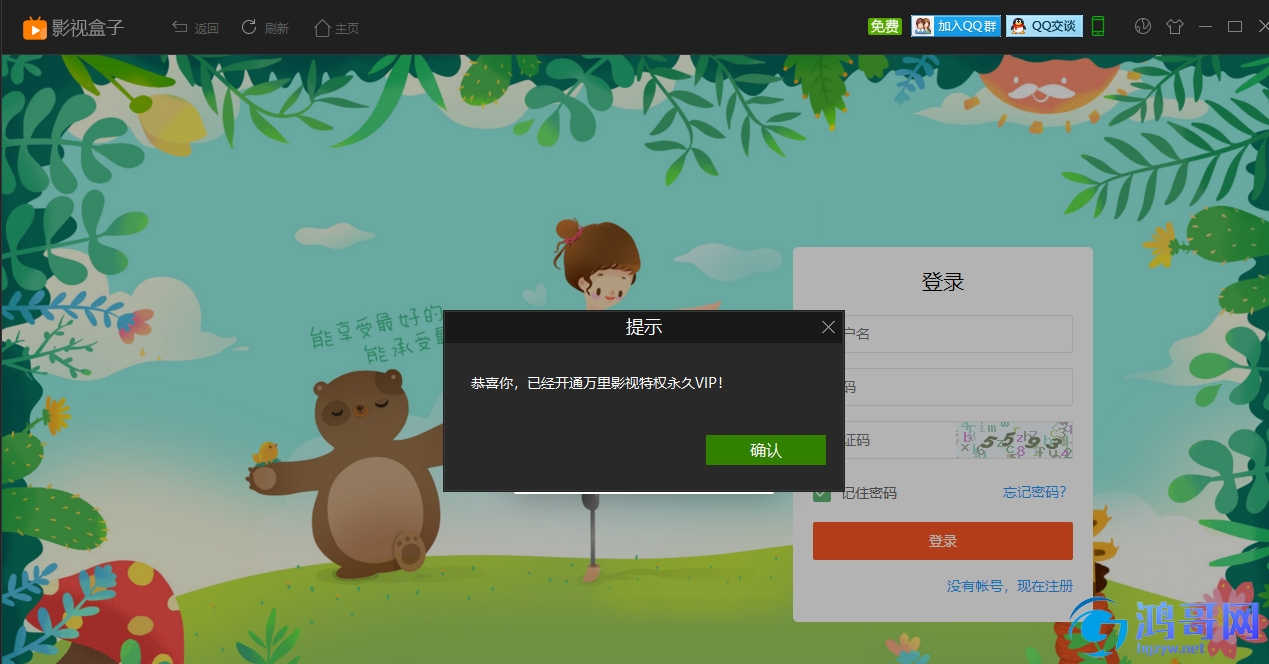Image resolution: width=1269 pixels, height=664 pixels.
Task: Open the 主页 home page
Action: point(337,28)
